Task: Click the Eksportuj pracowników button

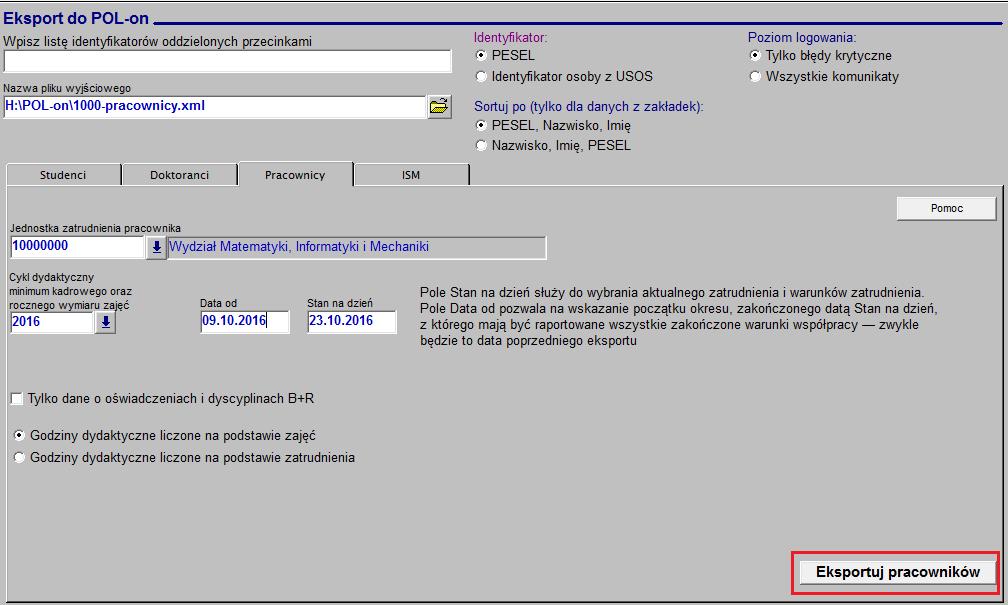Action: 897,572
